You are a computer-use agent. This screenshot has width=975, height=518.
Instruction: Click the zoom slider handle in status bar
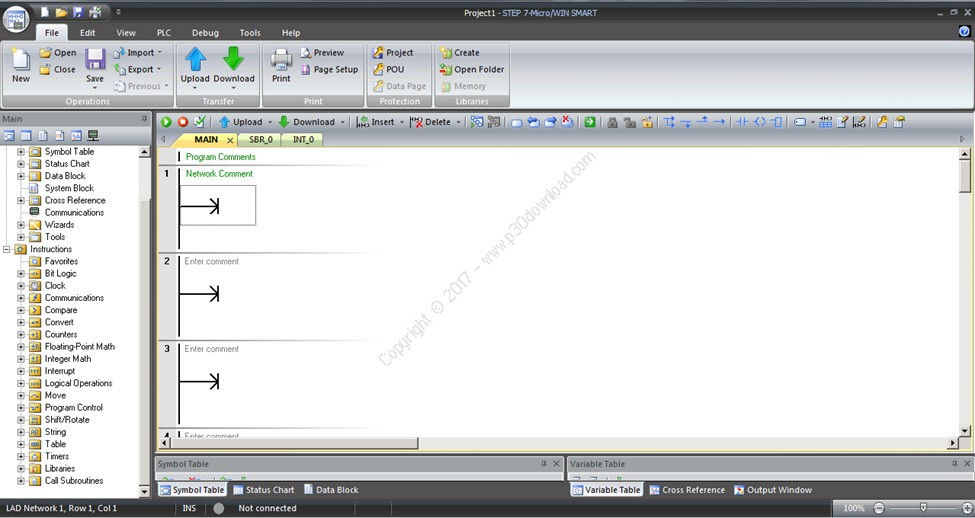click(x=923, y=508)
